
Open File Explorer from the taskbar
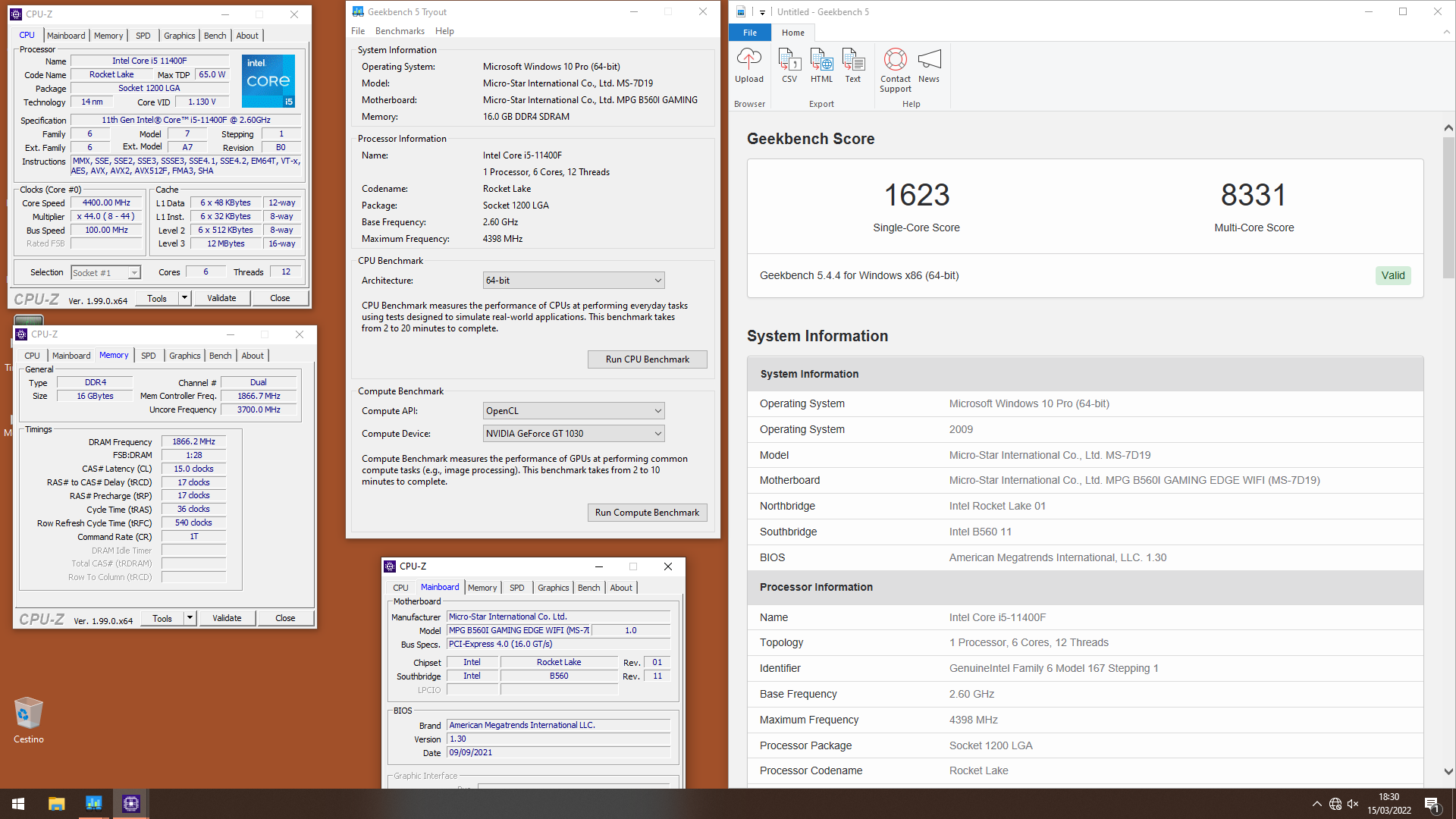[x=57, y=804]
